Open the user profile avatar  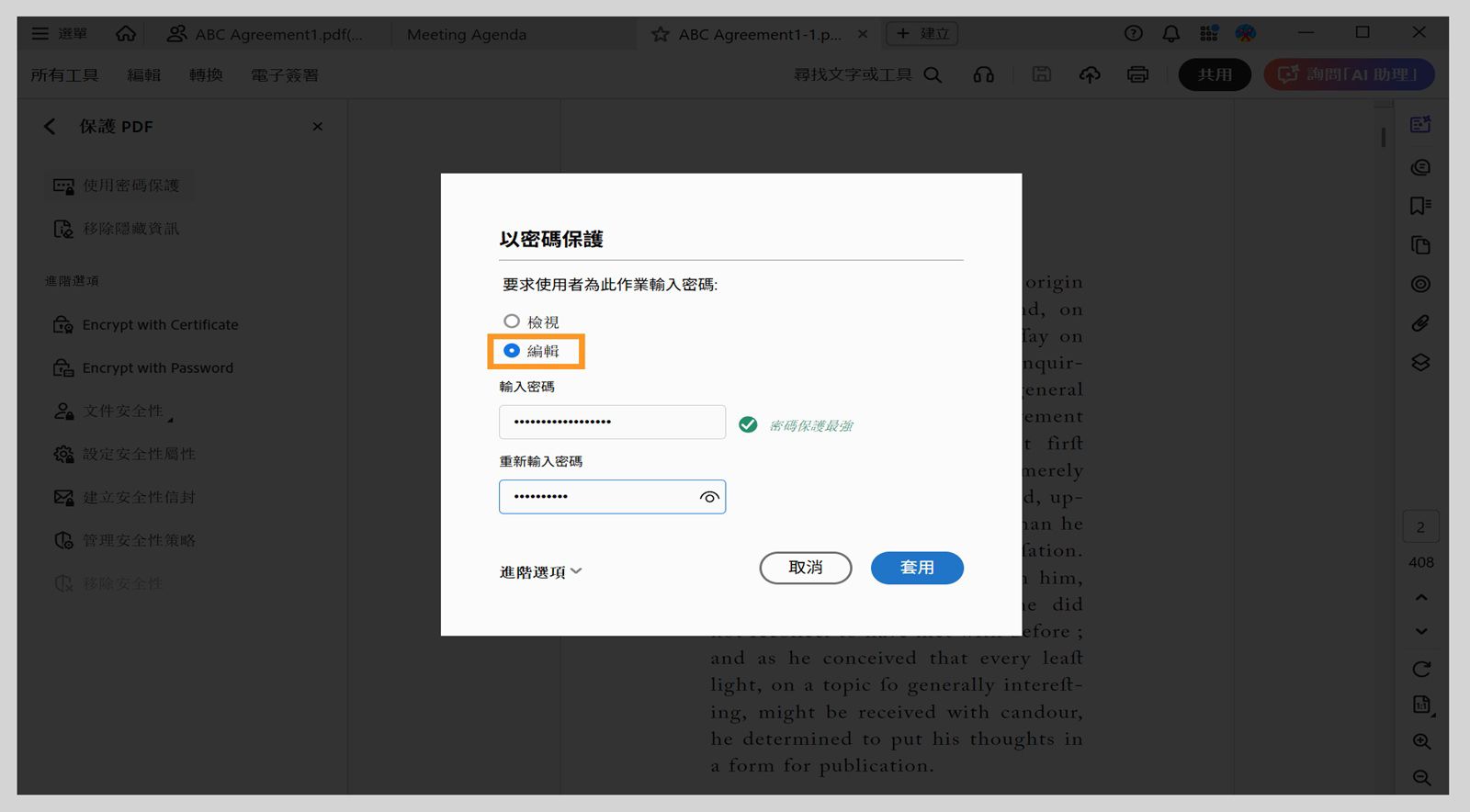1246,34
